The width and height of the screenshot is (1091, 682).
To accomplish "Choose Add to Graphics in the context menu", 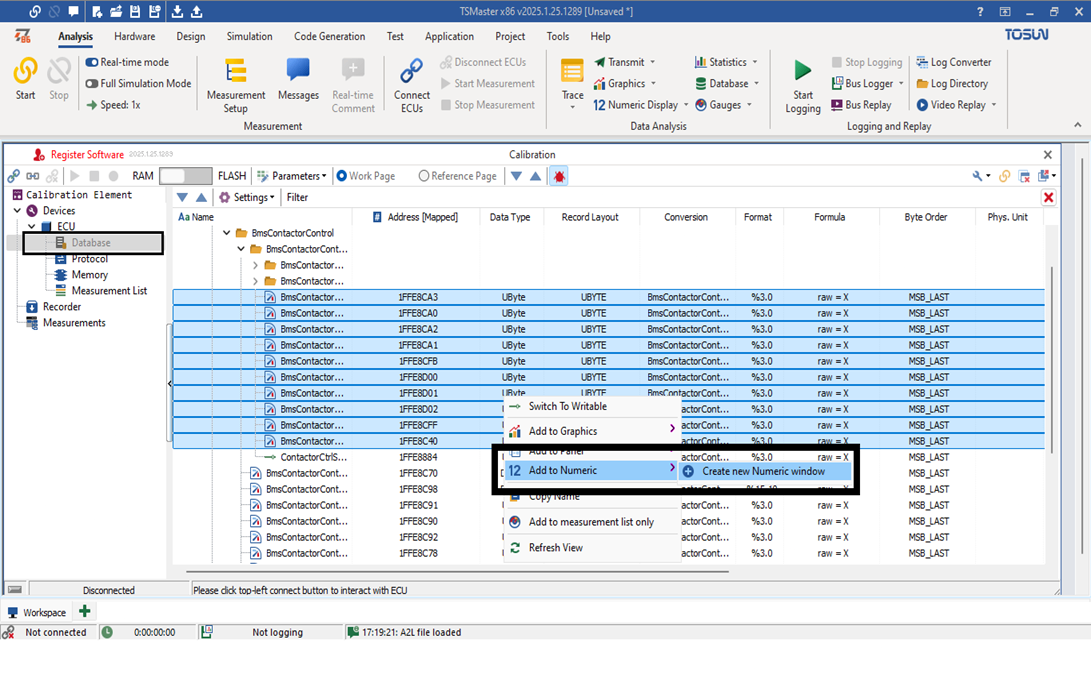I will point(591,431).
